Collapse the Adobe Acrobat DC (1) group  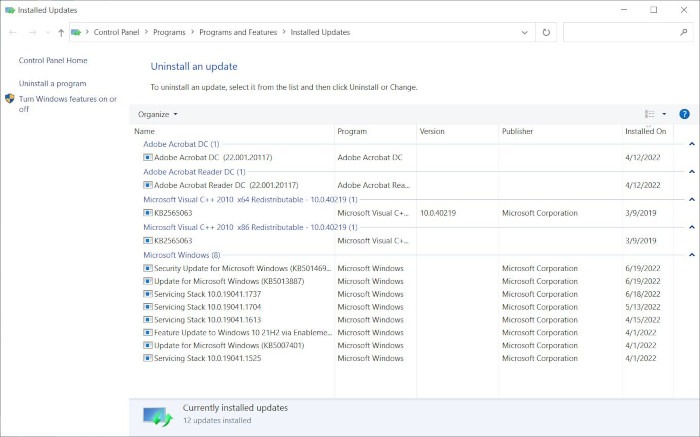coord(692,144)
